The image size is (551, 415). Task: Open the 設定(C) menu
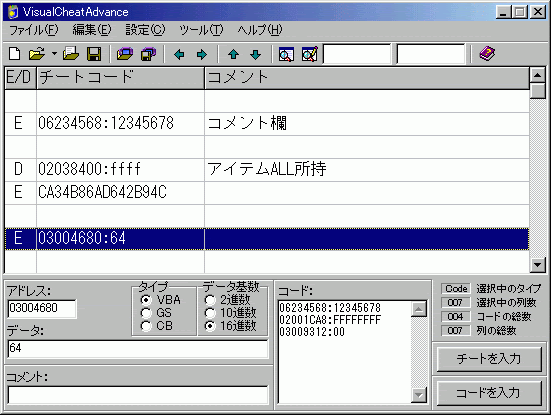click(x=145, y=30)
